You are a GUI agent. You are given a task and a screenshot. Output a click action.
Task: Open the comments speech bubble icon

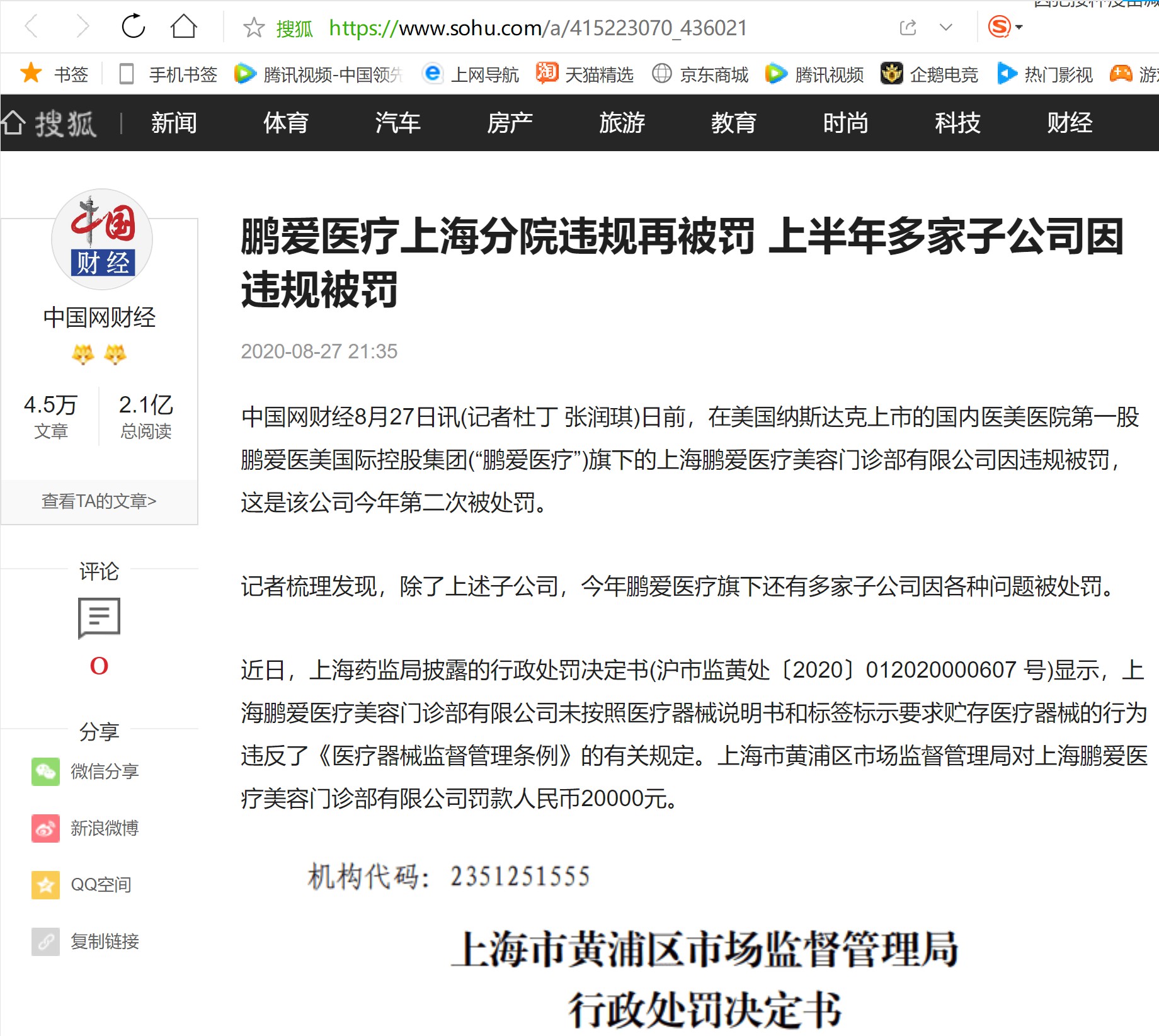click(99, 618)
